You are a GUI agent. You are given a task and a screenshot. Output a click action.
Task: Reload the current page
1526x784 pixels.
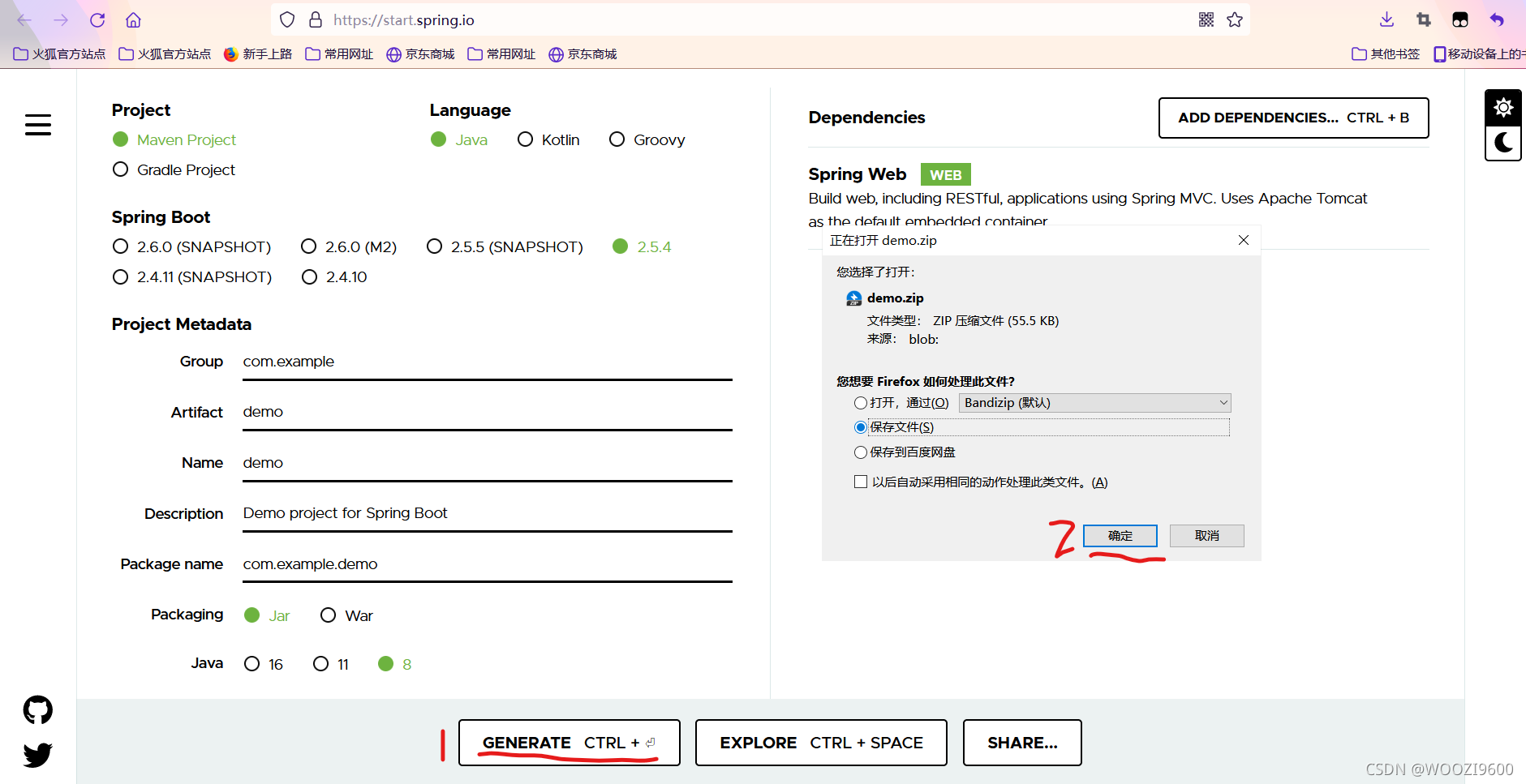[97, 20]
